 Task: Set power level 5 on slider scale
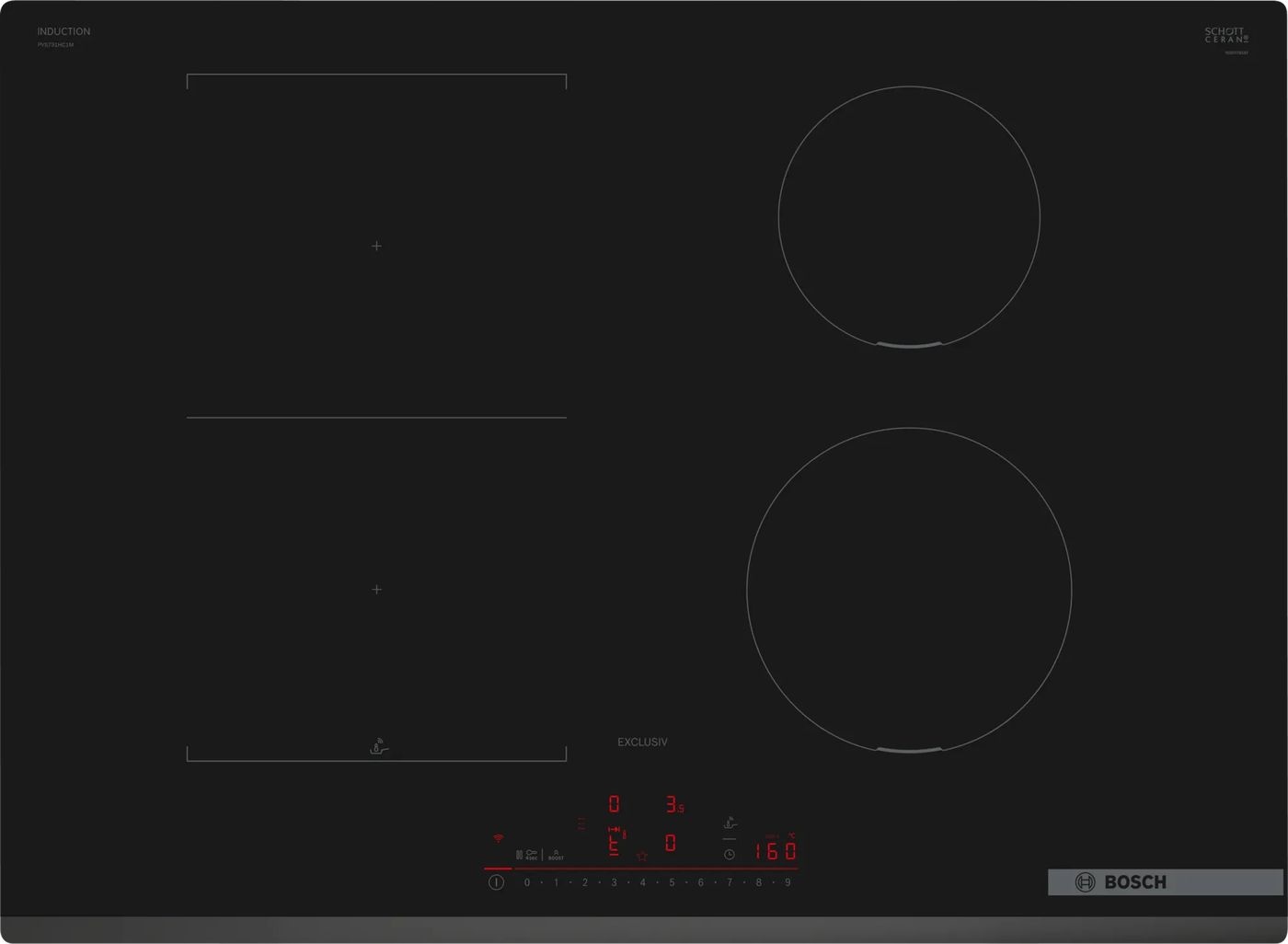tap(672, 882)
